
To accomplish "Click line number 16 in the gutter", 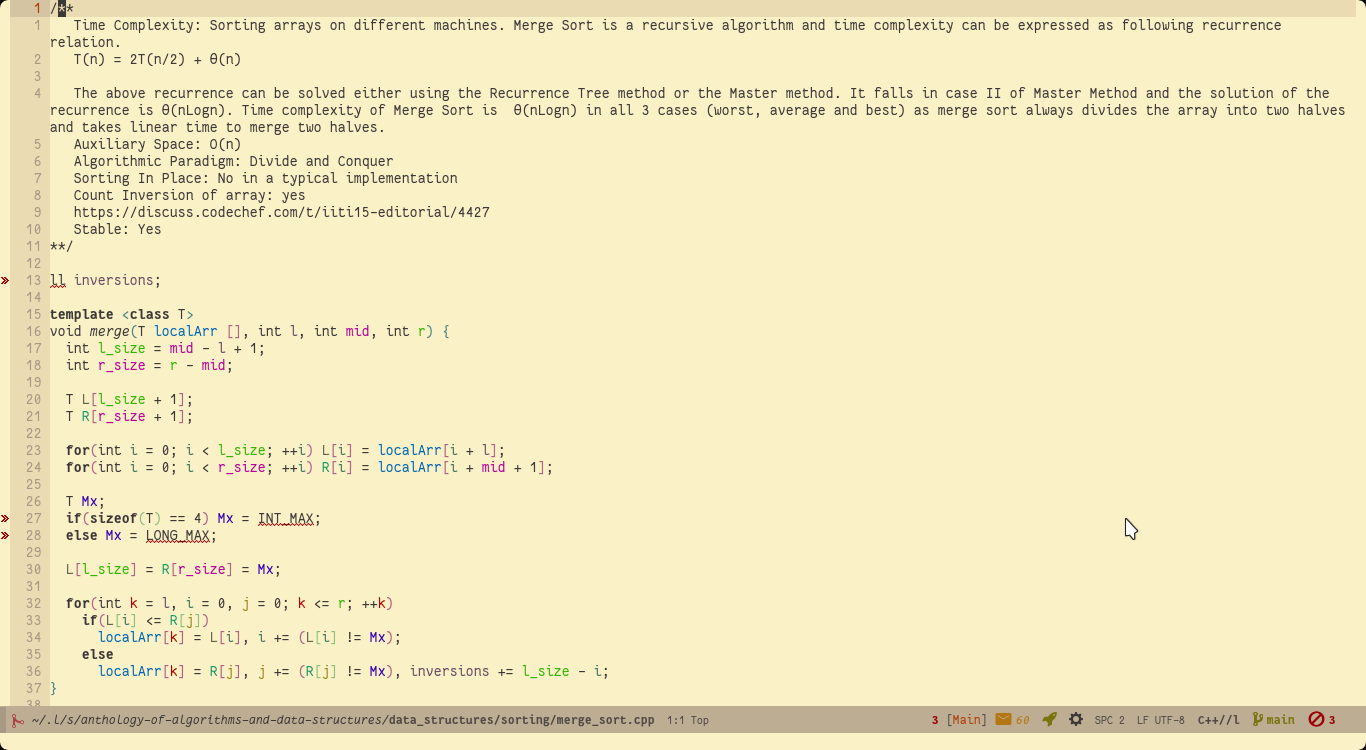I will pyautogui.click(x=34, y=332).
